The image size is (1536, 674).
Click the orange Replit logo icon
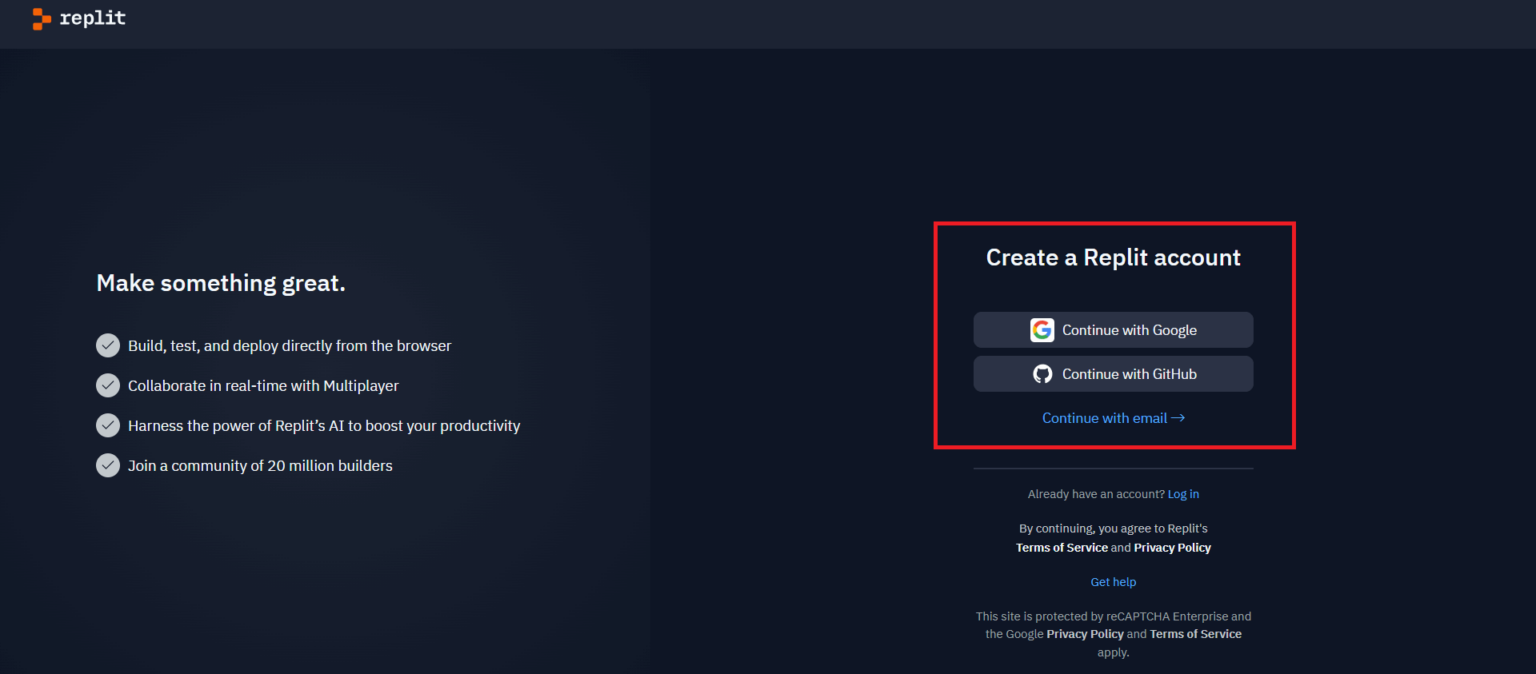pos(42,19)
